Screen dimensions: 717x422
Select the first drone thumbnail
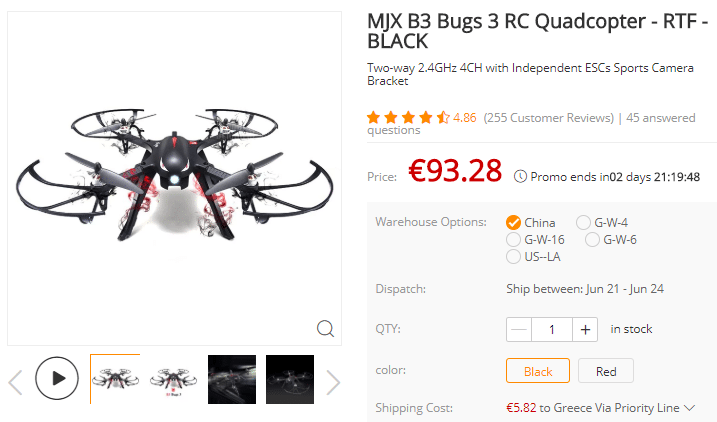tap(115, 379)
